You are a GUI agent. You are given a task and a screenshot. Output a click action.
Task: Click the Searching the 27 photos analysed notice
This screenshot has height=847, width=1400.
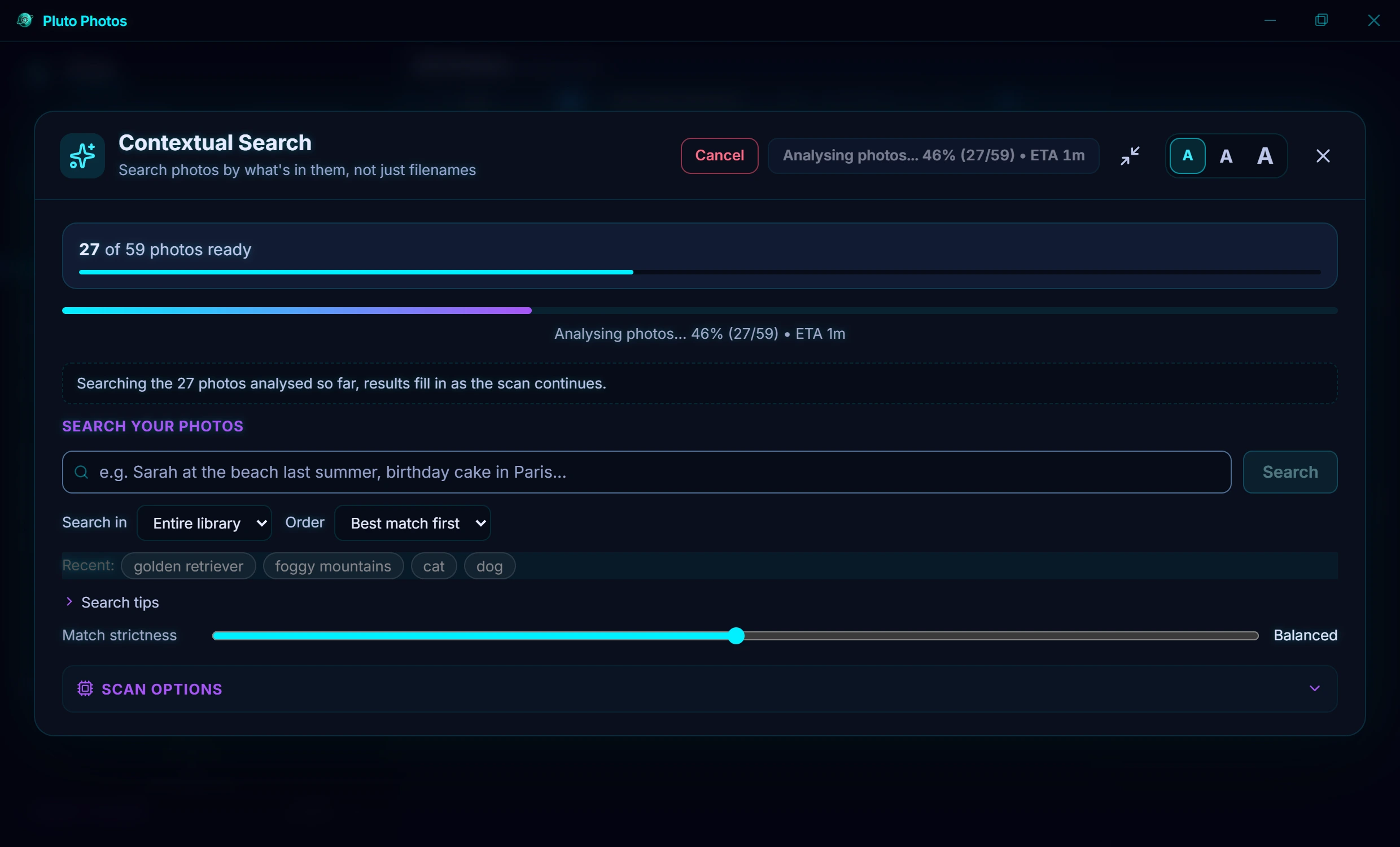coord(699,383)
